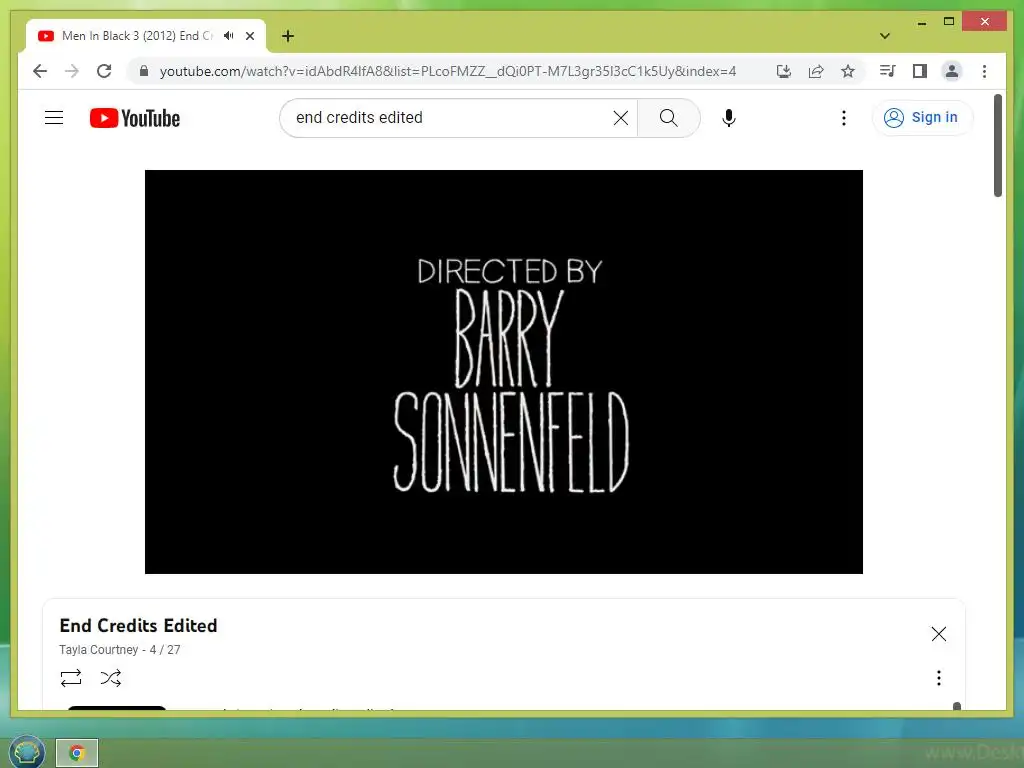Viewport: 1024px width, 768px height.
Task: Click Chrome icon in the taskbar
Action: pyautogui.click(x=77, y=753)
